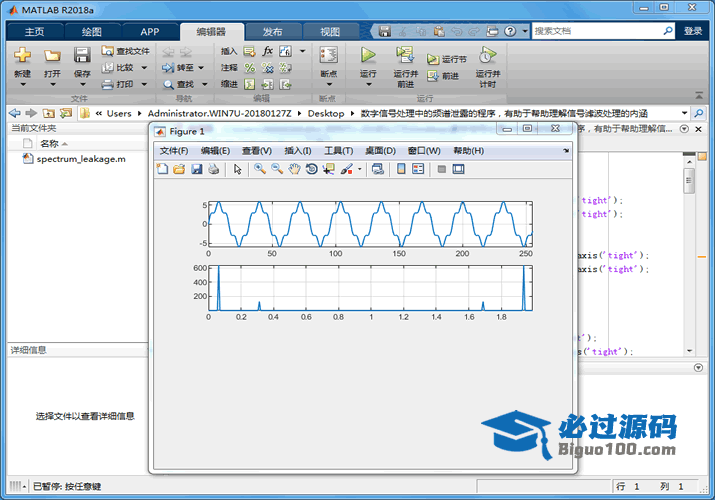Expand the Open (打开) dropdown arrow
This screenshot has height=500, width=715.
[52, 84]
